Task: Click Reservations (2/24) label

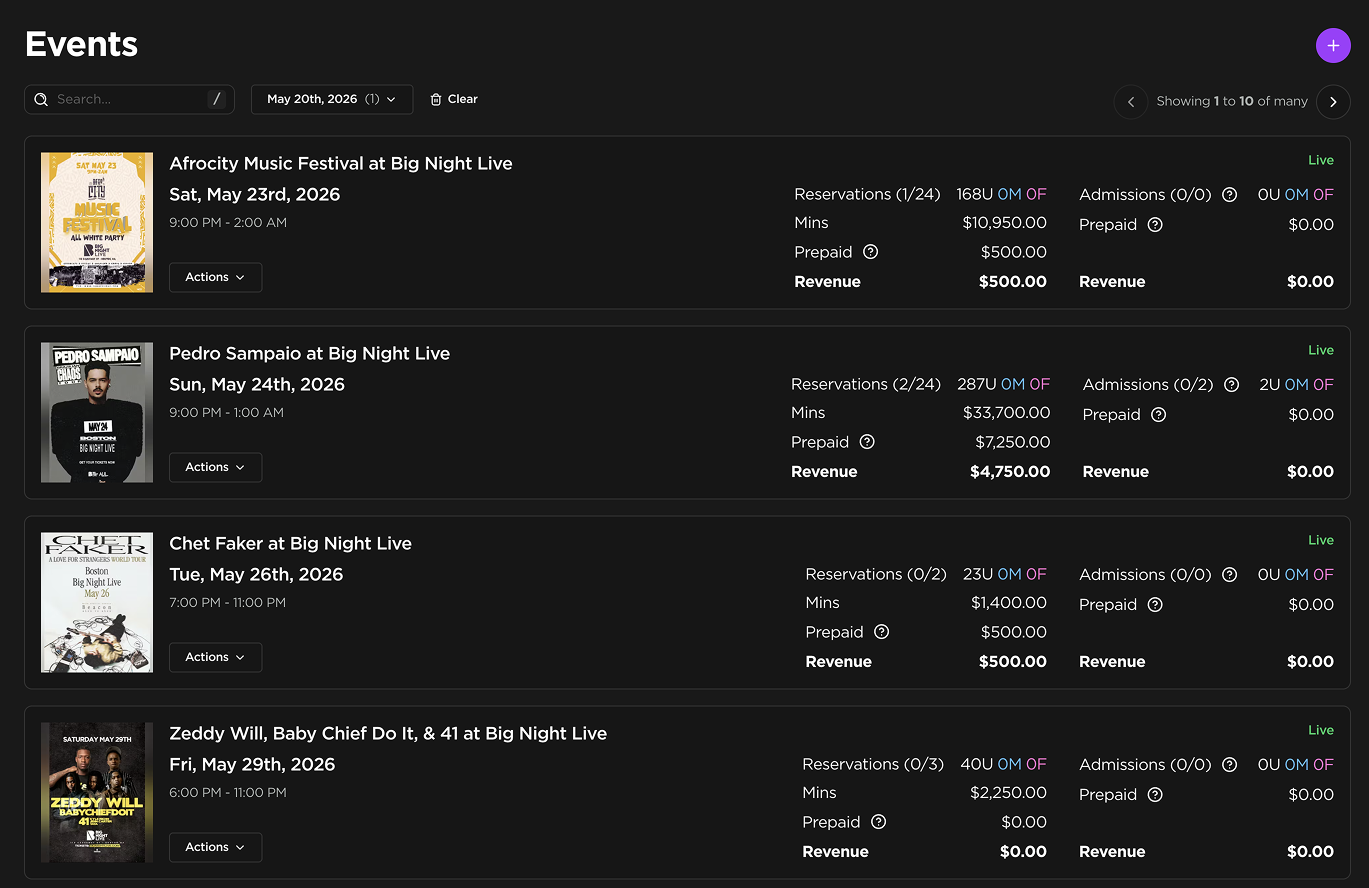Action: pyautogui.click(x=866, y=384)
